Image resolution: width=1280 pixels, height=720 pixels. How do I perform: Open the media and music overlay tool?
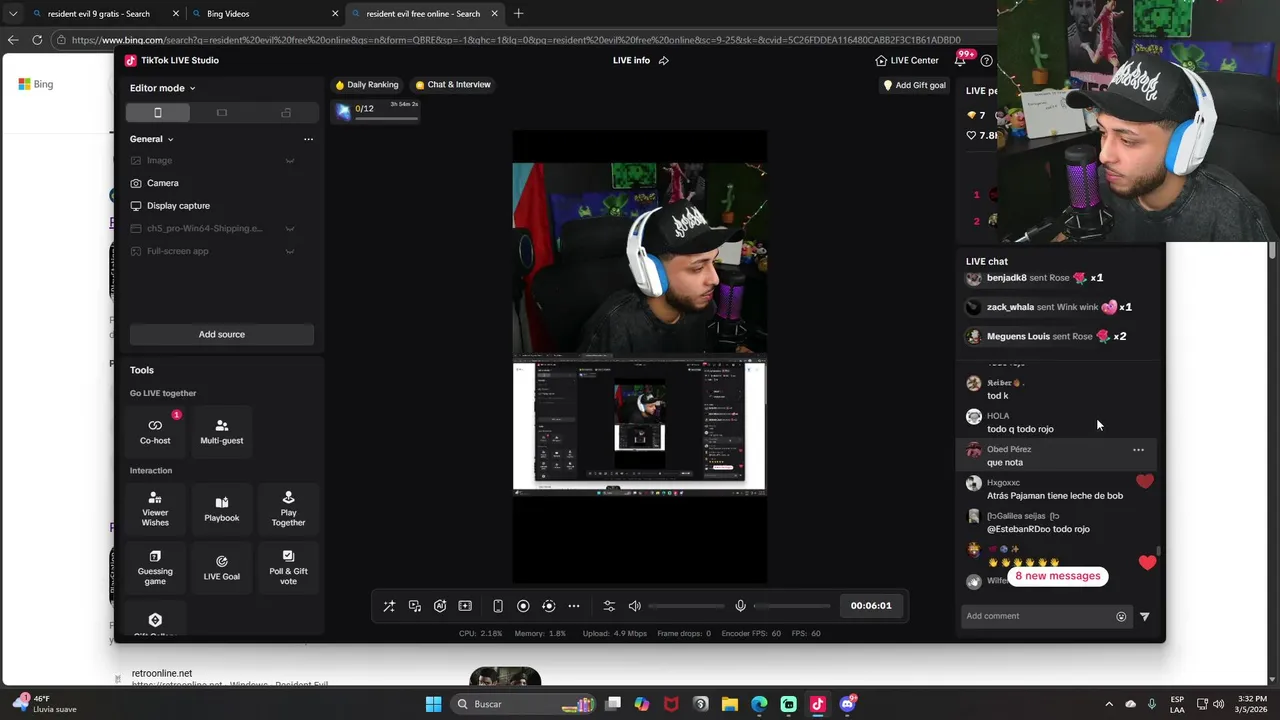pyautogui.click(x=415, y=606)
